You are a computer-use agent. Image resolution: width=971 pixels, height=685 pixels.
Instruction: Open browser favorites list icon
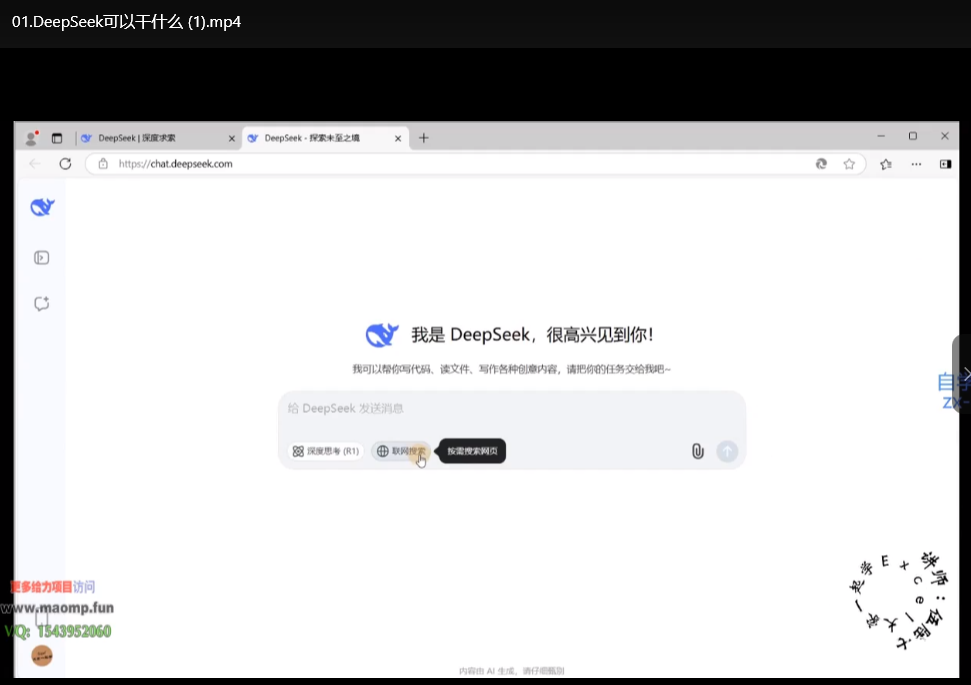pyautogui.click(x=886, y=164)
